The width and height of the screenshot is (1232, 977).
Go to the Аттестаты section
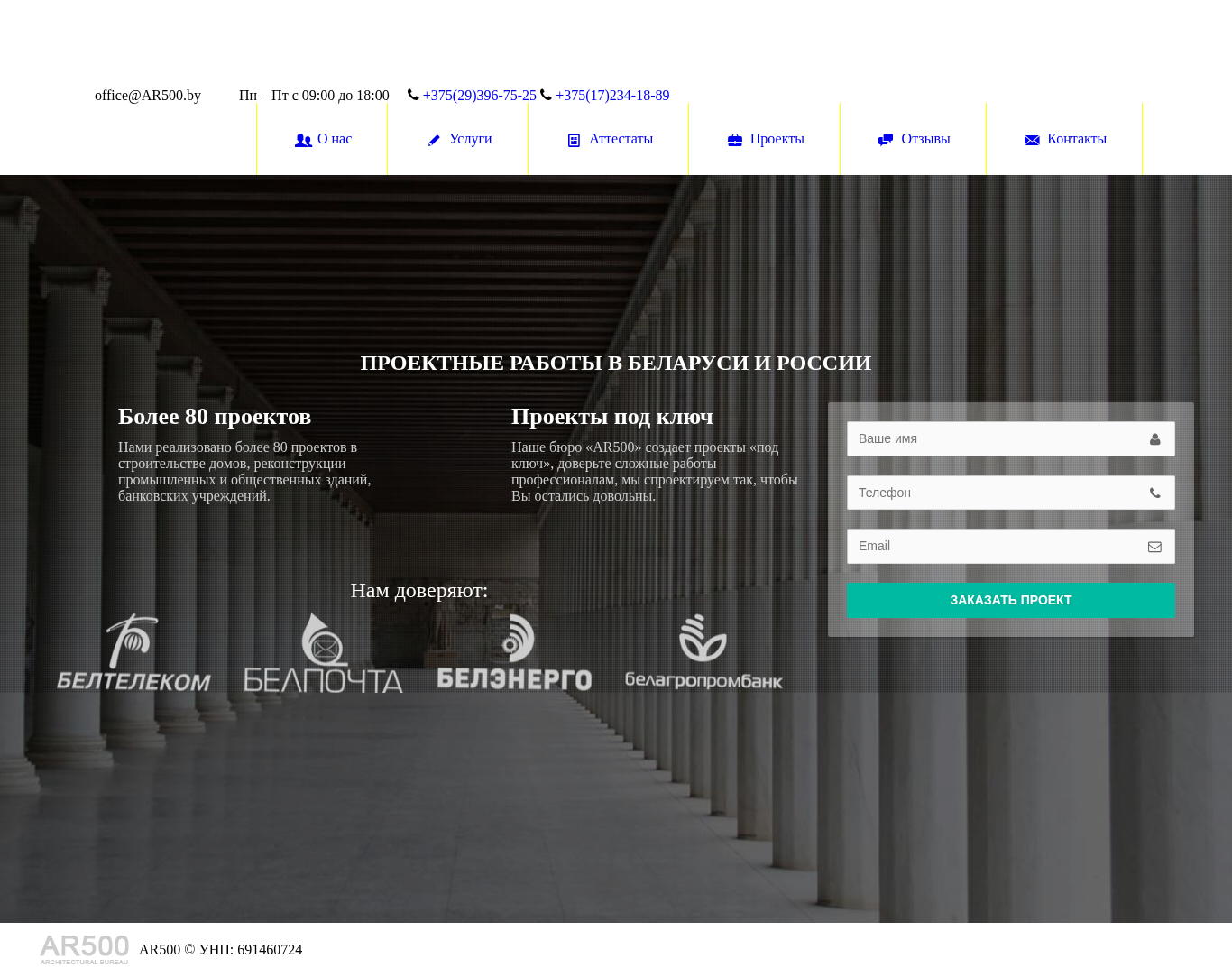point(609,139)
